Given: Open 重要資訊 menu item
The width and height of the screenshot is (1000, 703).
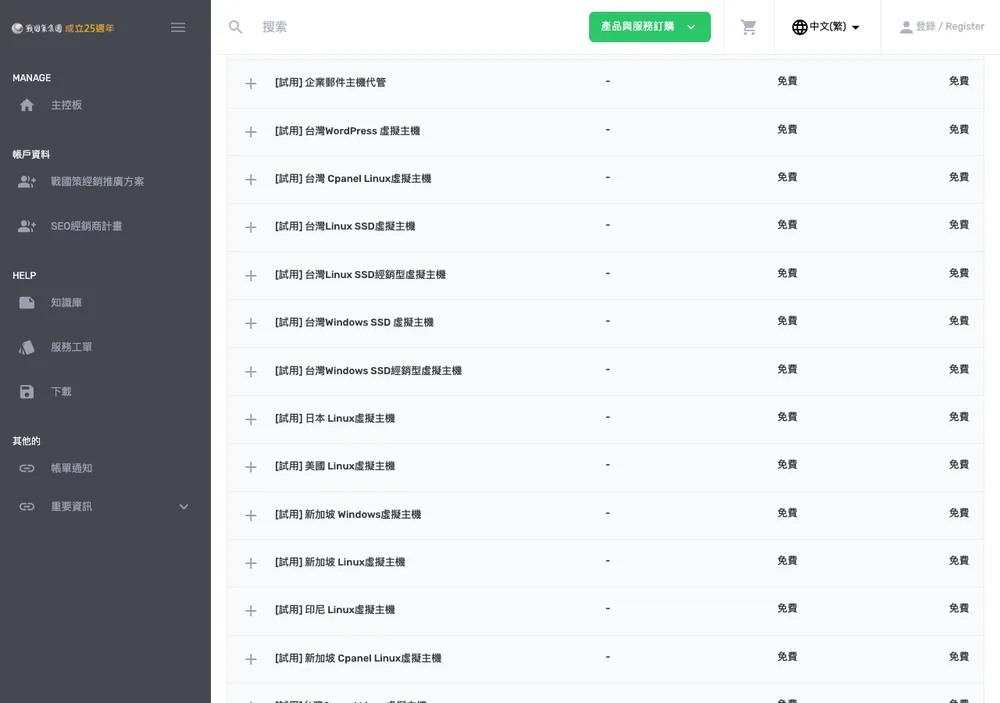Looking at the screenshot, I should point(71,507).
